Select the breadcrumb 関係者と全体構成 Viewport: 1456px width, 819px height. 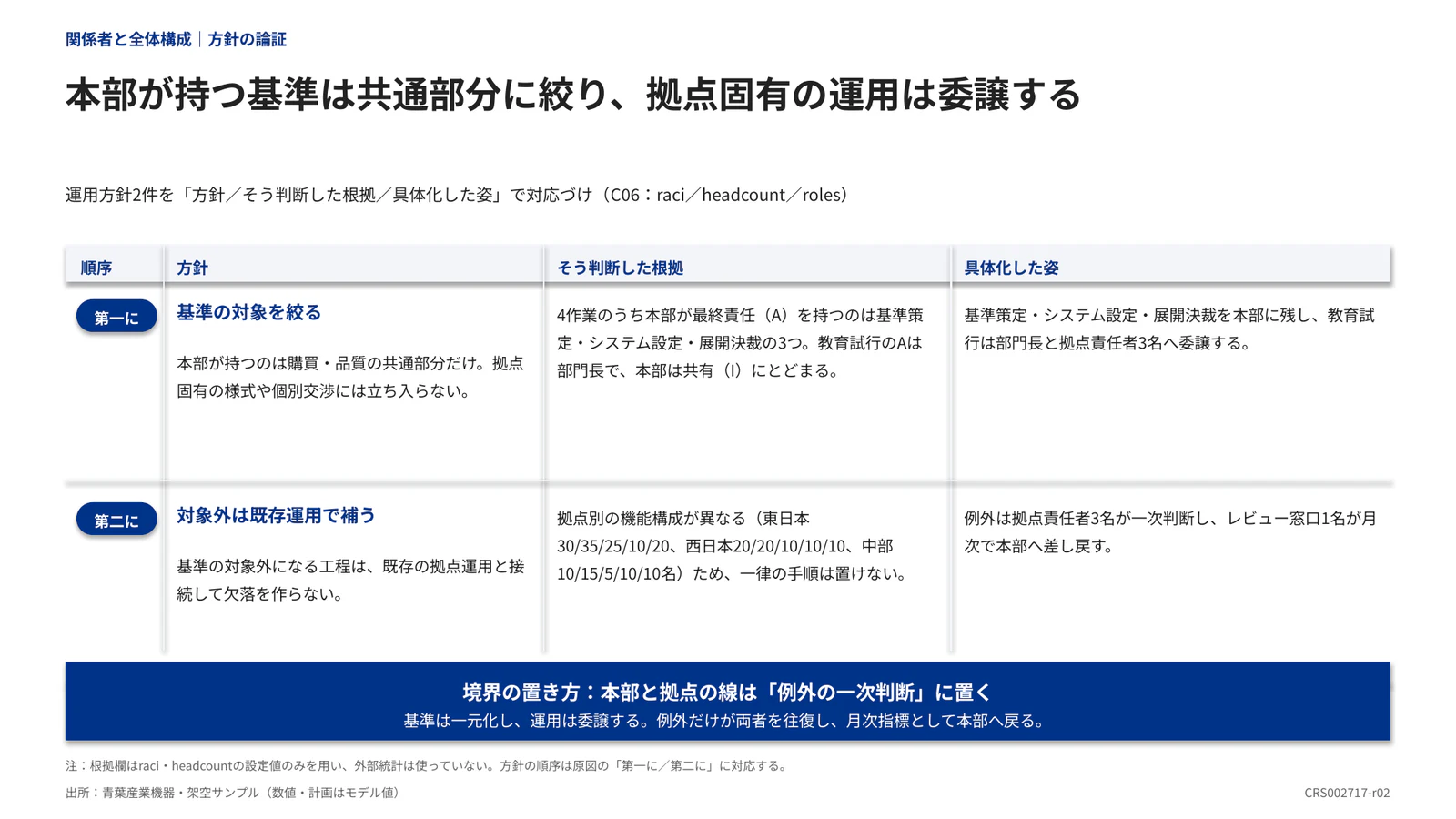(x=128, y=39)
